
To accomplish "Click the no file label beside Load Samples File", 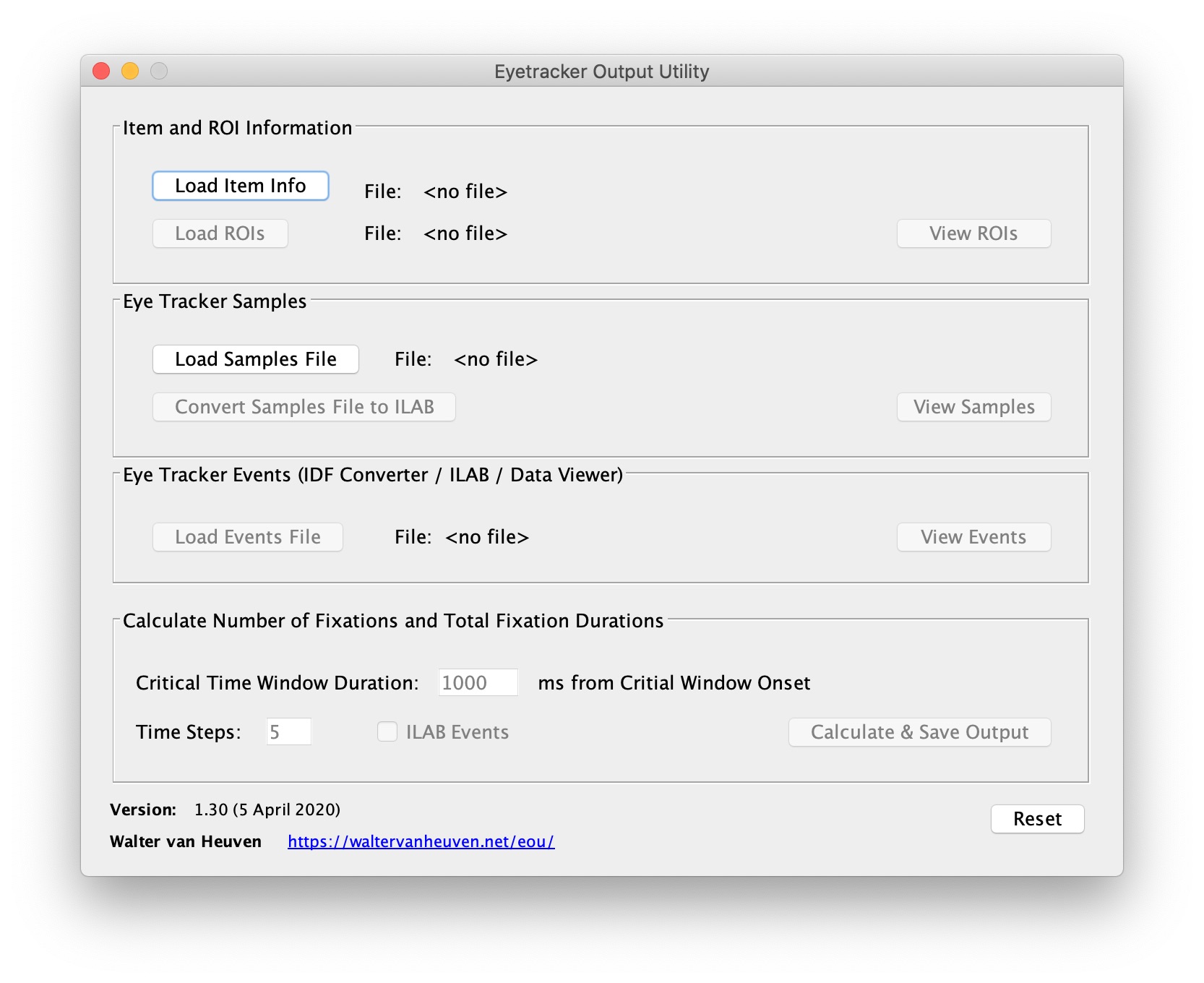I will click(496, 359).
